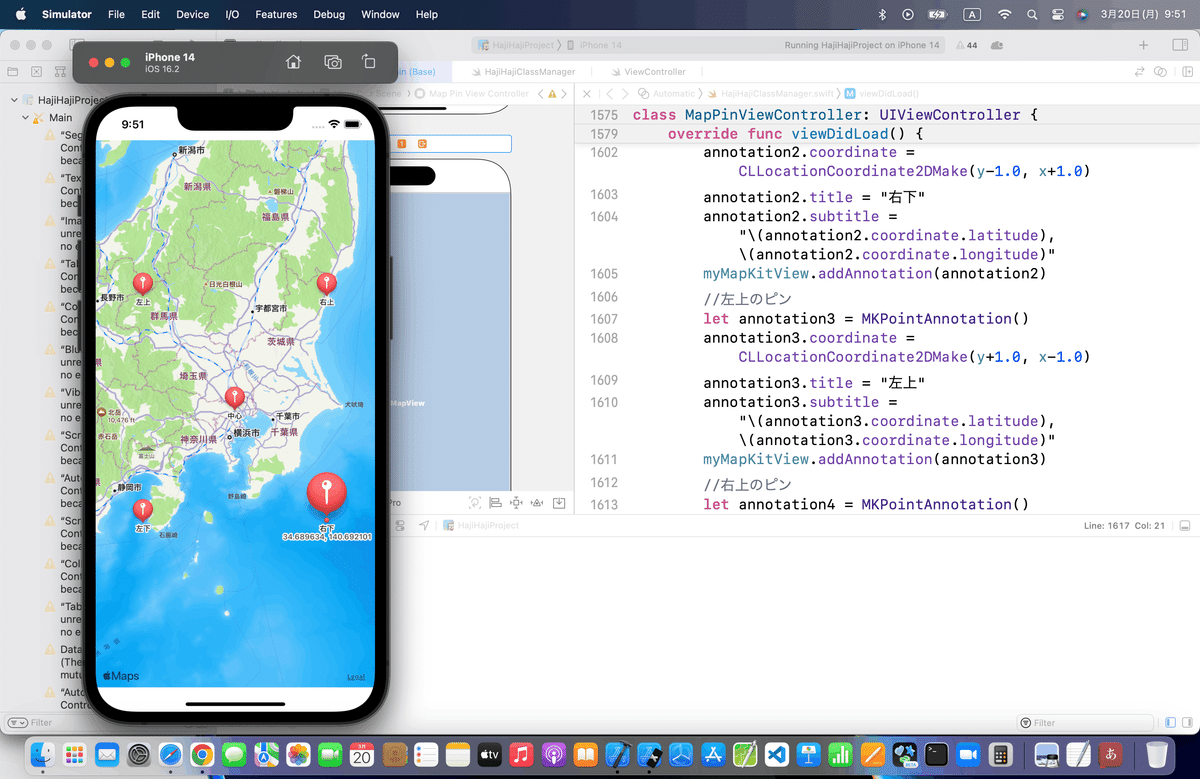Open viewDidLoad() method jump bar

[x=881, y=93]
